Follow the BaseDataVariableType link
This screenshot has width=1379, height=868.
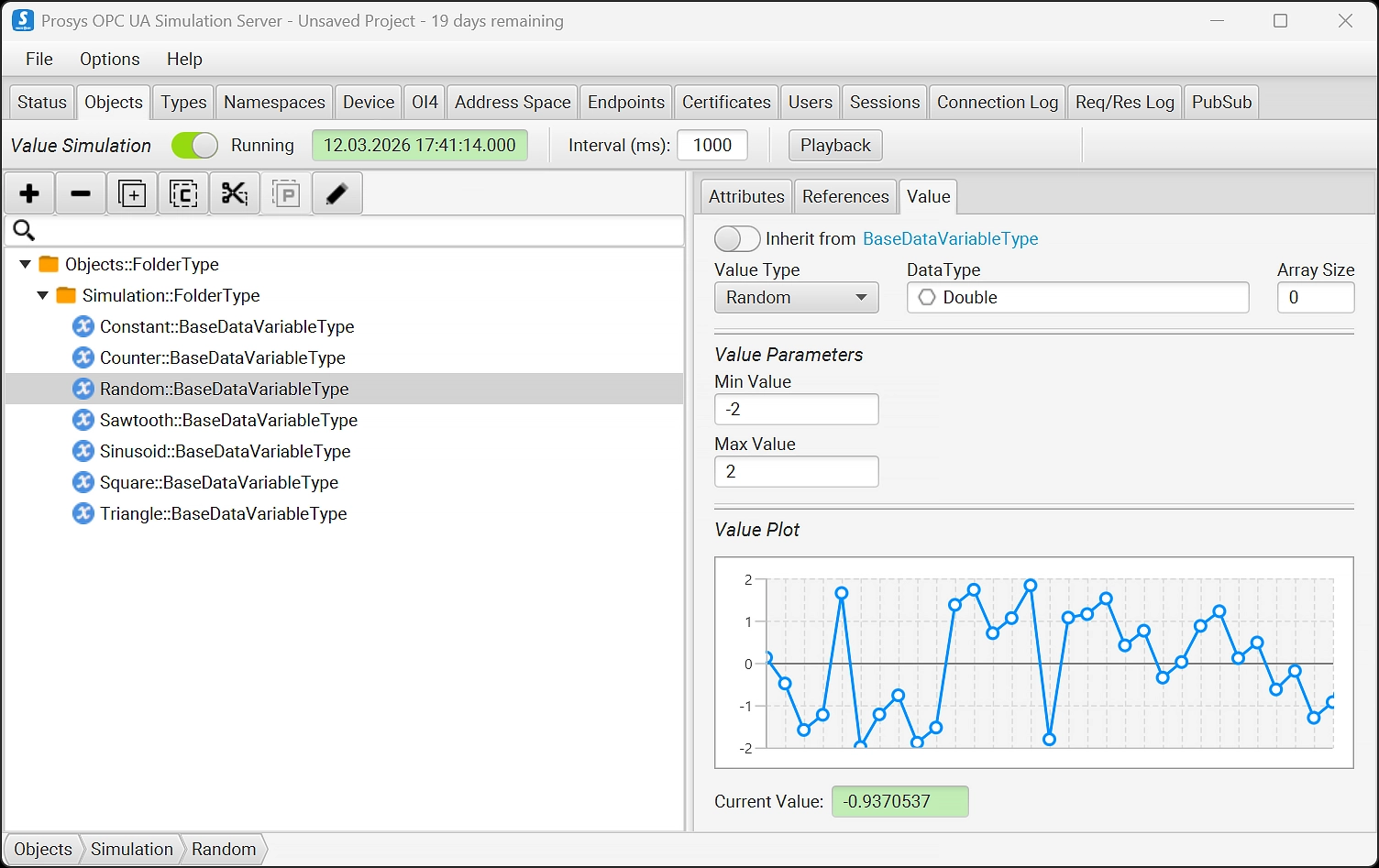pyautogui.click(x=950, y=238)
